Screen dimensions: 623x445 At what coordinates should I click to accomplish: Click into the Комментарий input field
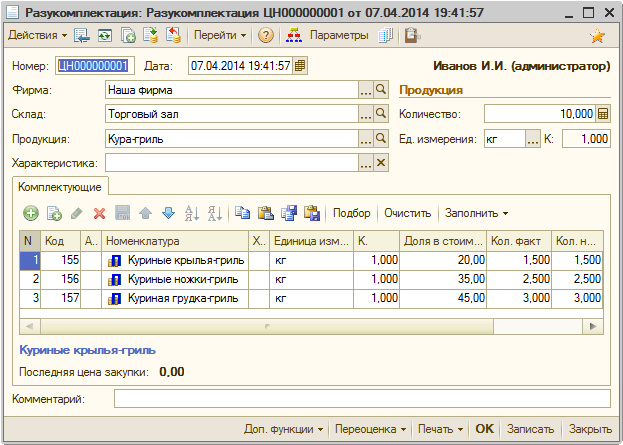(x=361, y=400)
